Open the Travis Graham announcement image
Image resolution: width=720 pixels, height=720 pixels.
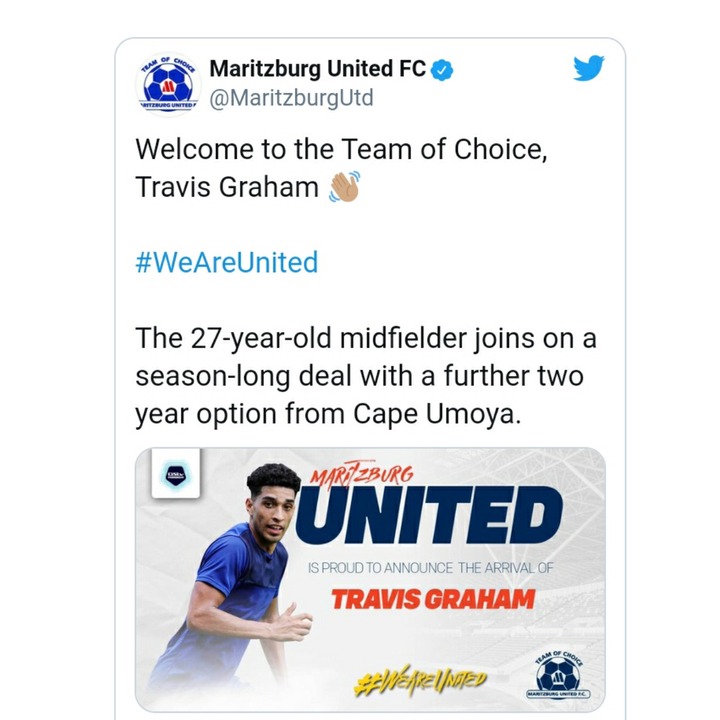(370, 580)
